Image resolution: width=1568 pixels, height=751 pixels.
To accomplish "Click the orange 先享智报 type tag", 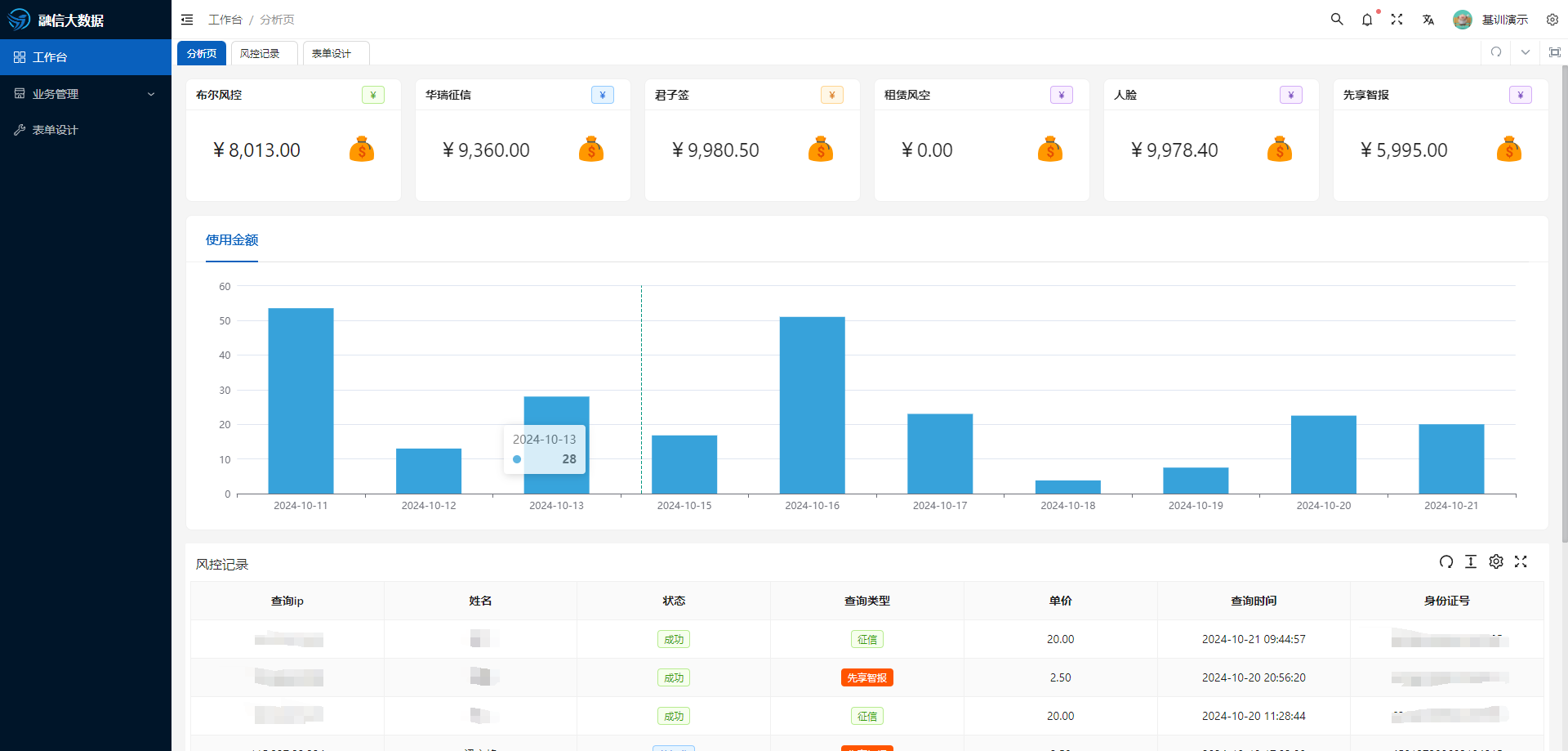I will [867, 677].
